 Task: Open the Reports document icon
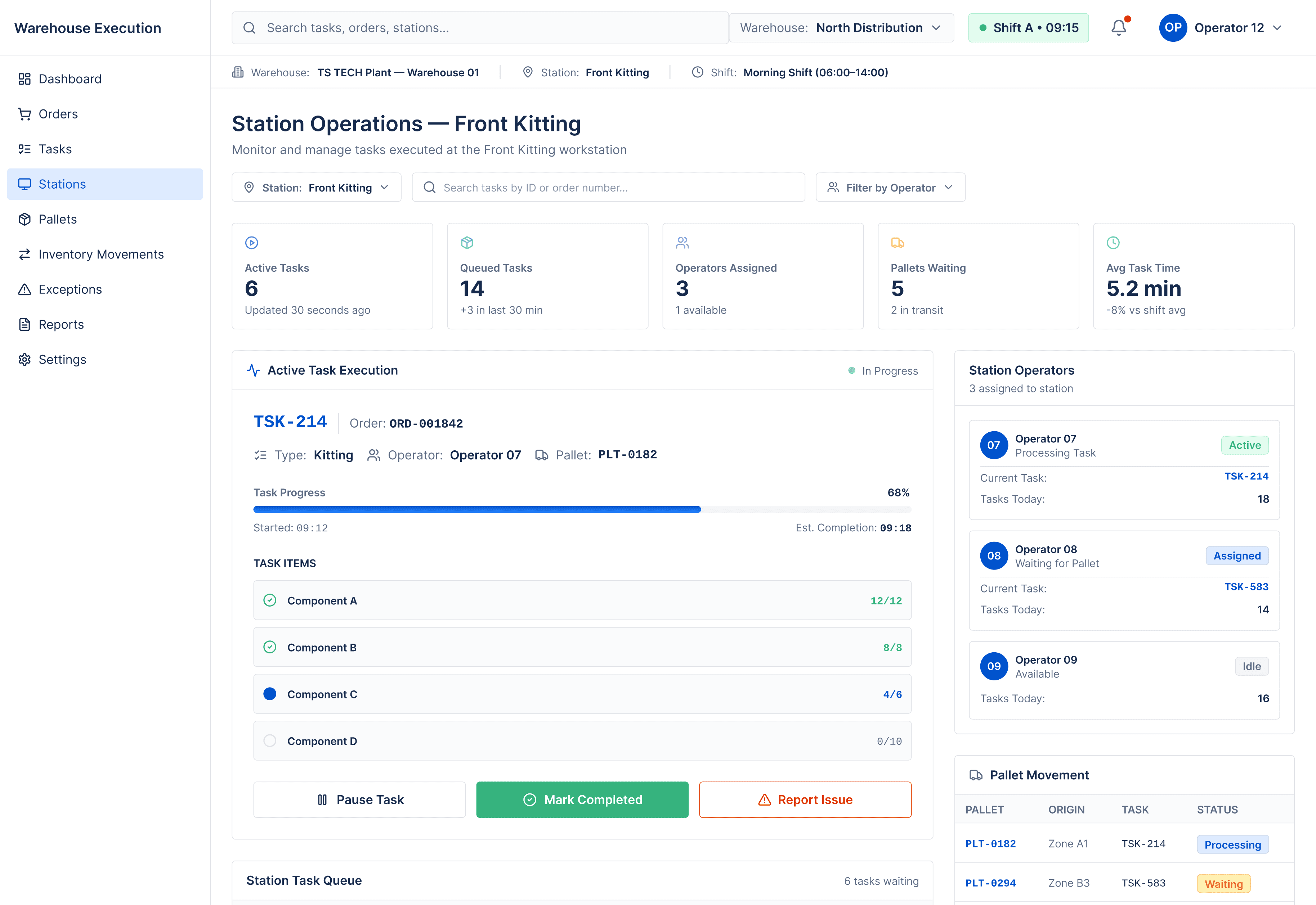pyautogui.click(x=25, y=324)
